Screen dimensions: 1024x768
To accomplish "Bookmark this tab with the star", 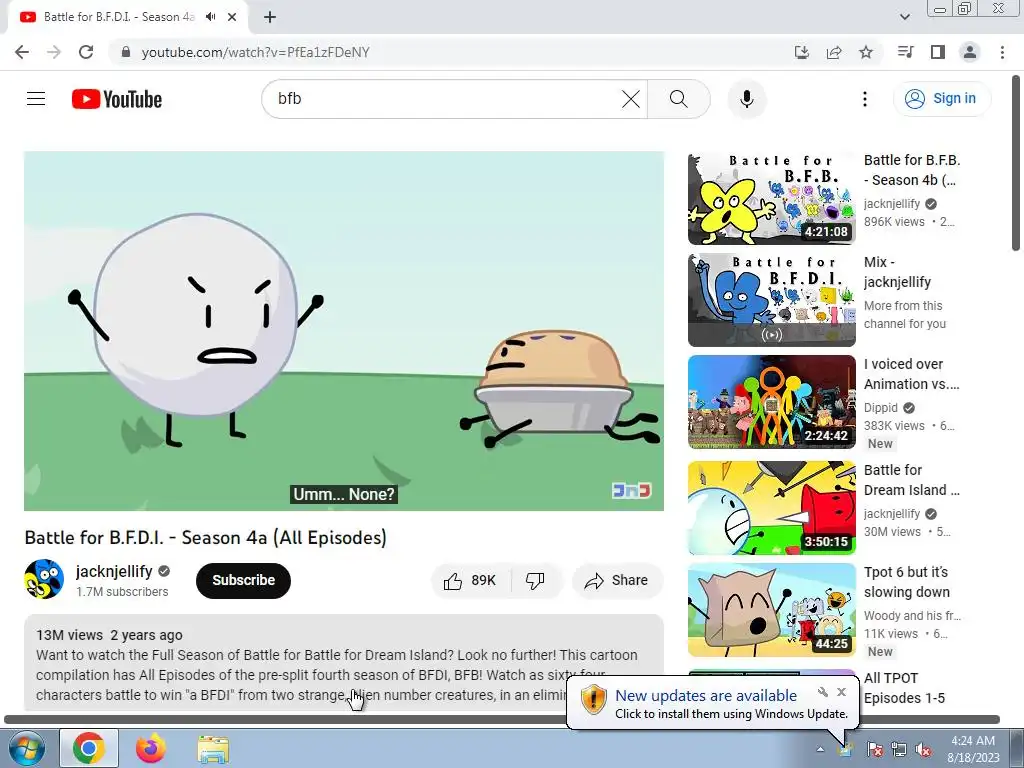I will (866, 52).
